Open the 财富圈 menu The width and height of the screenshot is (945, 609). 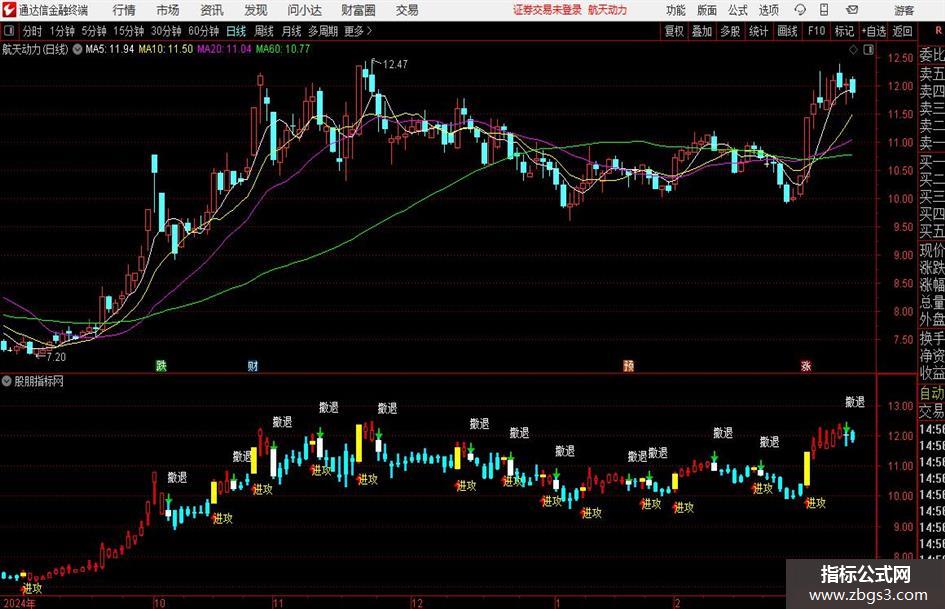pos(358,10)
